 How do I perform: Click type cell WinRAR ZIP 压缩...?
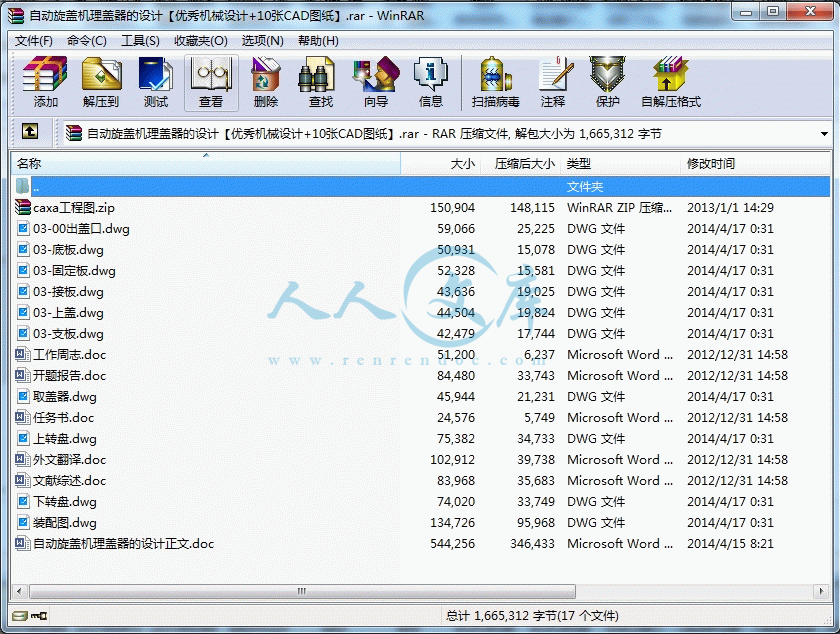tap(619, 207)
